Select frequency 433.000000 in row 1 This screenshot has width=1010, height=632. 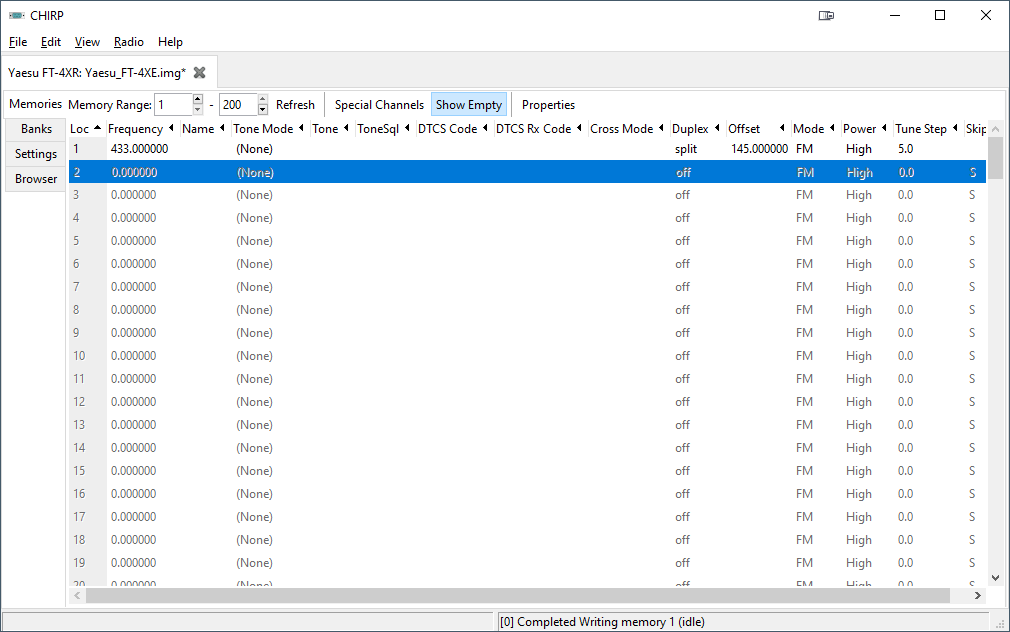point(139,149)
